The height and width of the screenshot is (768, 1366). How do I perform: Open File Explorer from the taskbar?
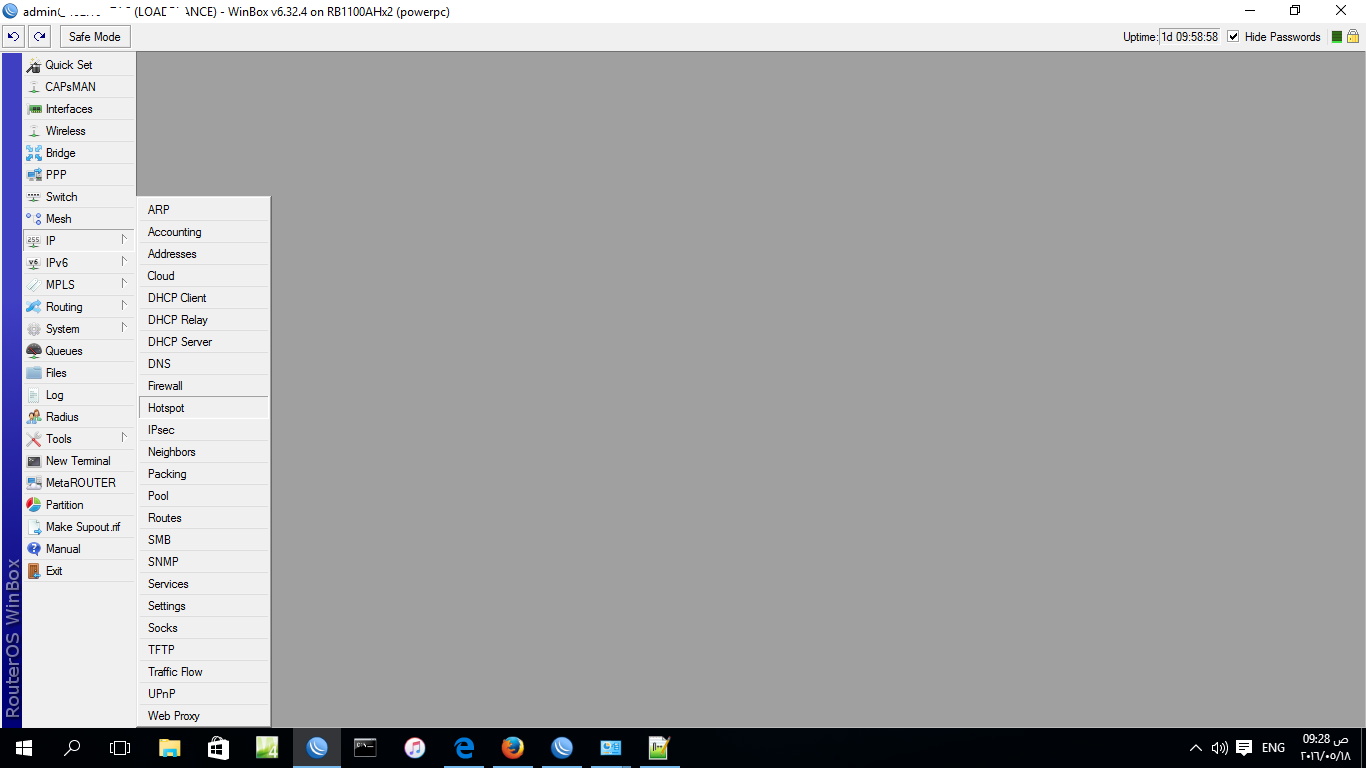tap(170, 747)
